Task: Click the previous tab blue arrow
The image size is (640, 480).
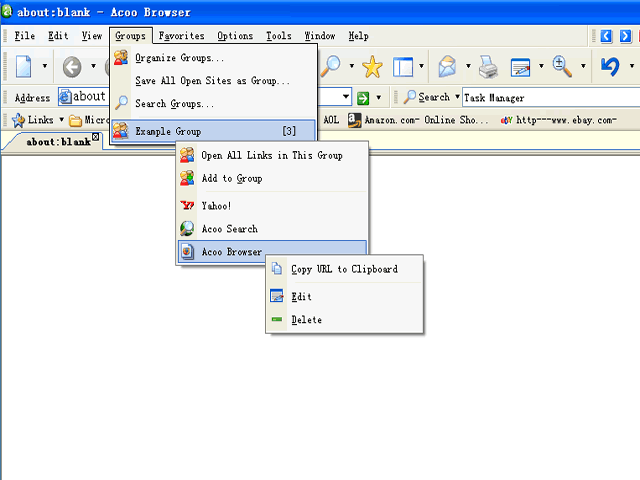Action: (606, 36)
